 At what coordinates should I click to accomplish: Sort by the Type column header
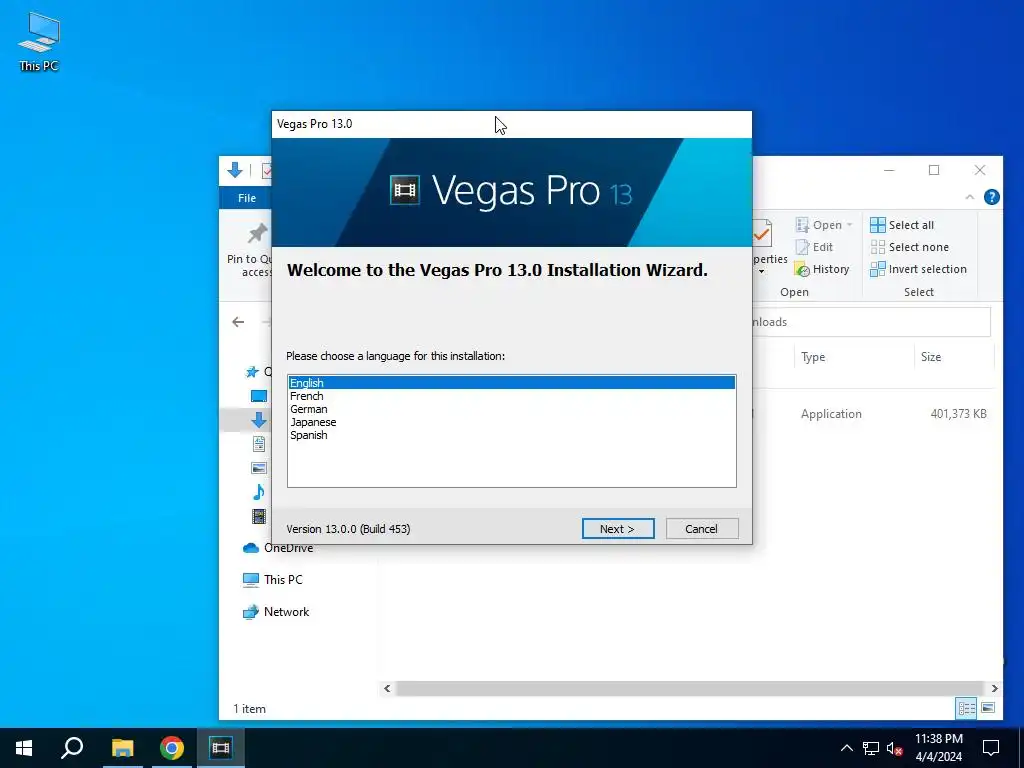coord(813,357)
